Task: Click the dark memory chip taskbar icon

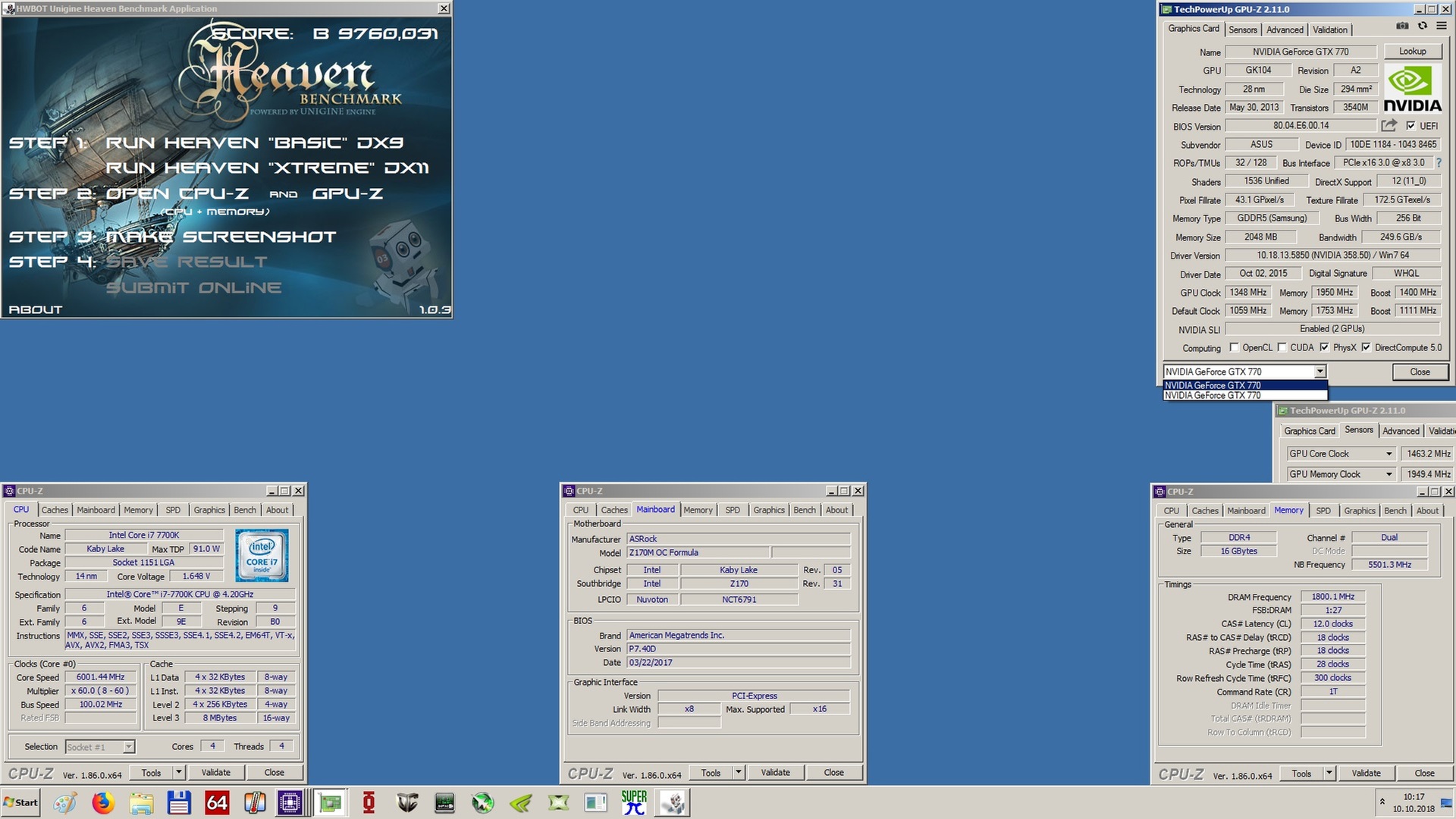Action: tap(445, 802)
